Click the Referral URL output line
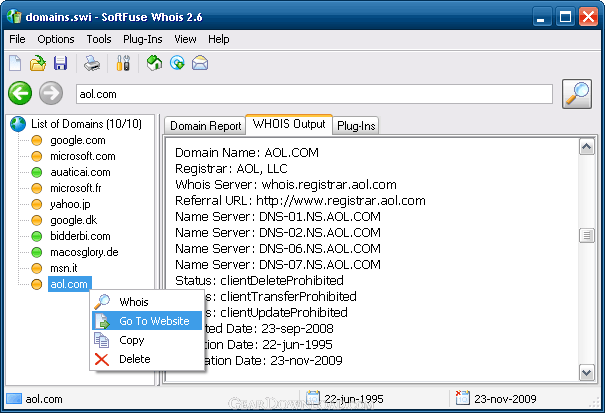The width and height of the screenshot is (605, 413). click(300, 201)
